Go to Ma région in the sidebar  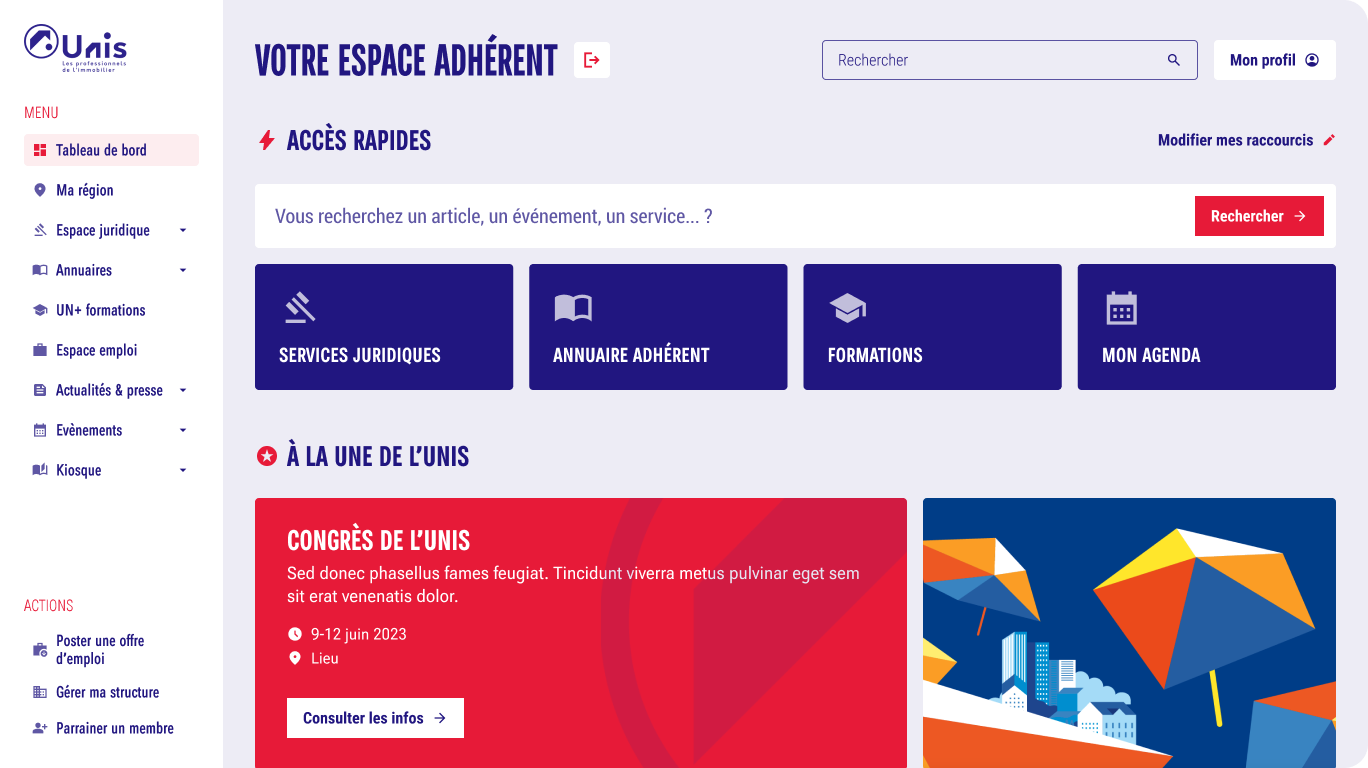pos(85,190)
